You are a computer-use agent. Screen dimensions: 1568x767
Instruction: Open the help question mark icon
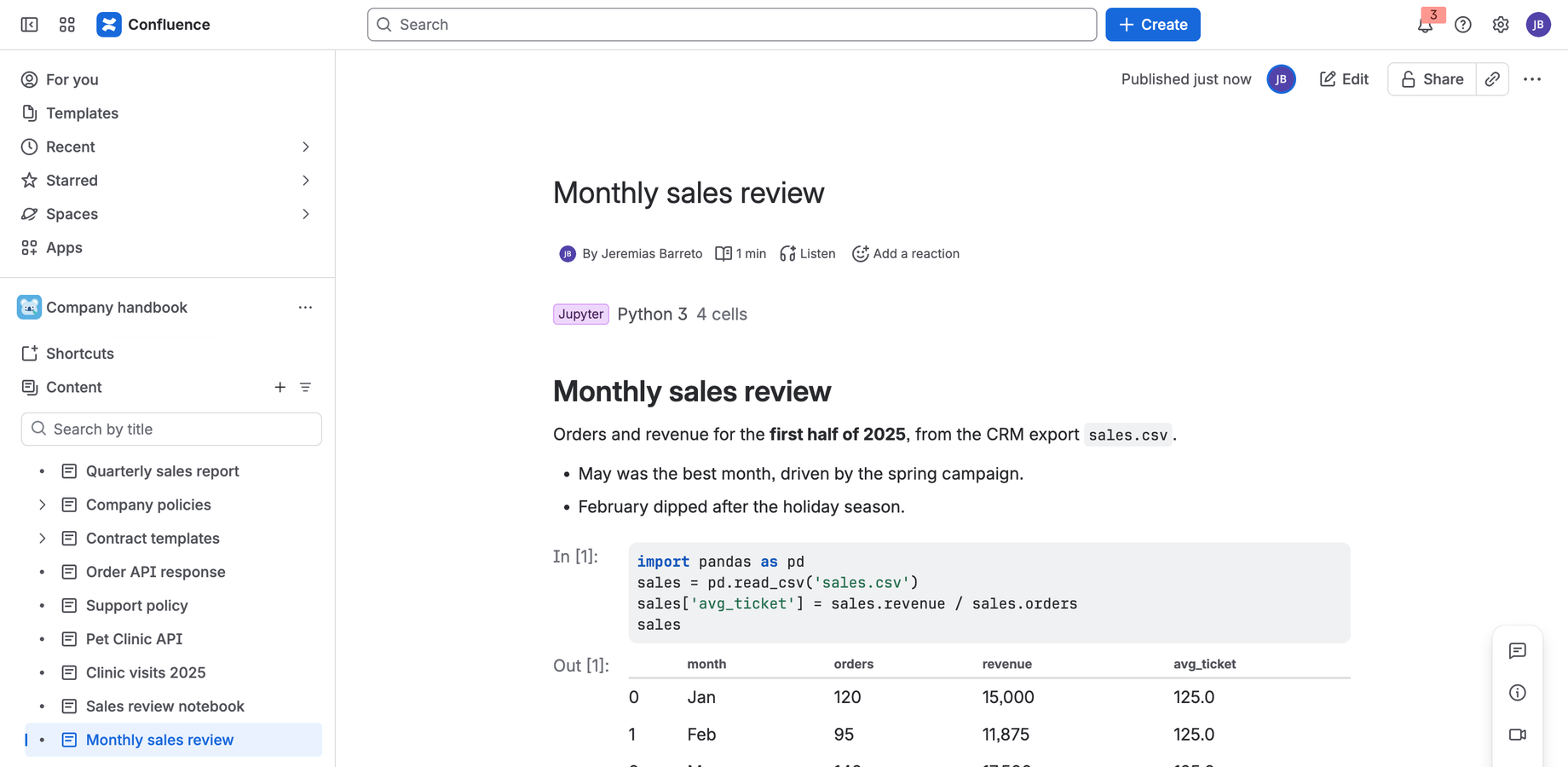(x=1463, y=25)
